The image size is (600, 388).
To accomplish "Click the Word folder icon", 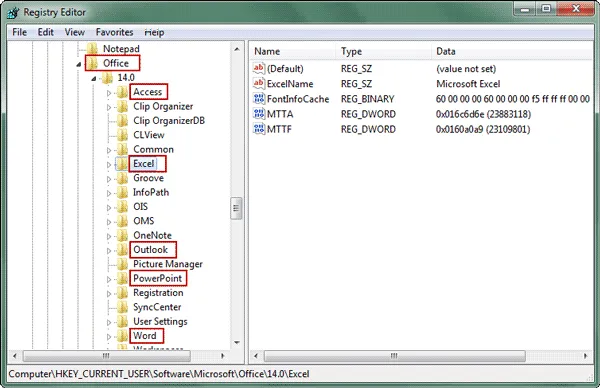I will click(x=122, y=336).
